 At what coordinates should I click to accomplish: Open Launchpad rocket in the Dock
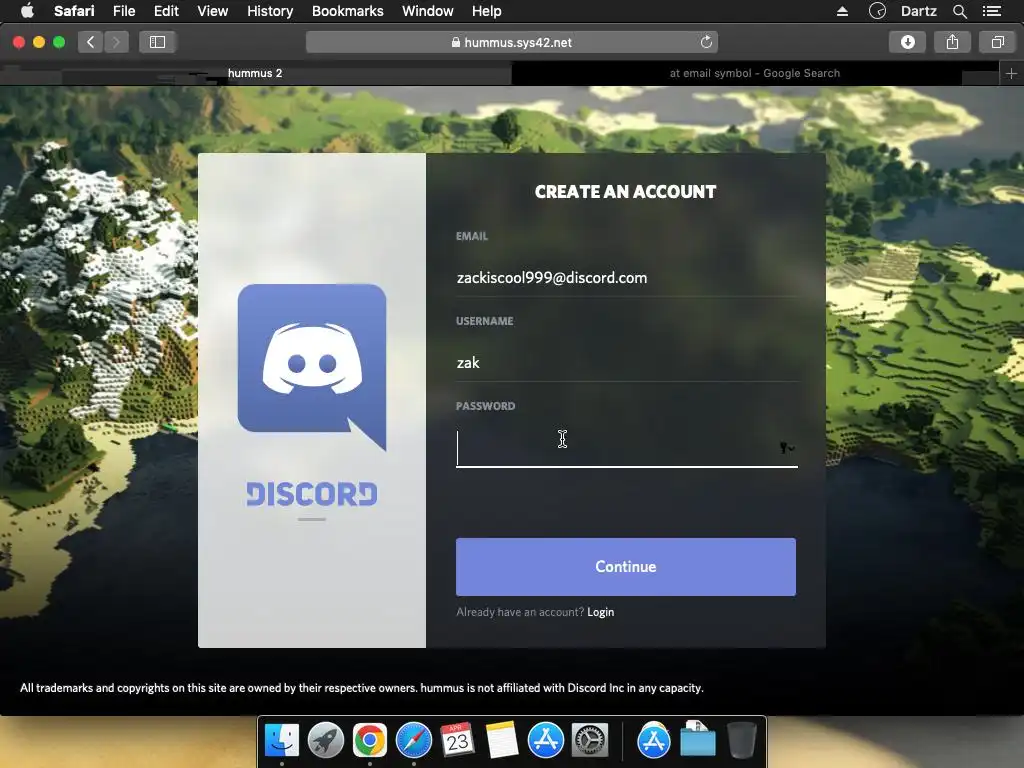326,741
